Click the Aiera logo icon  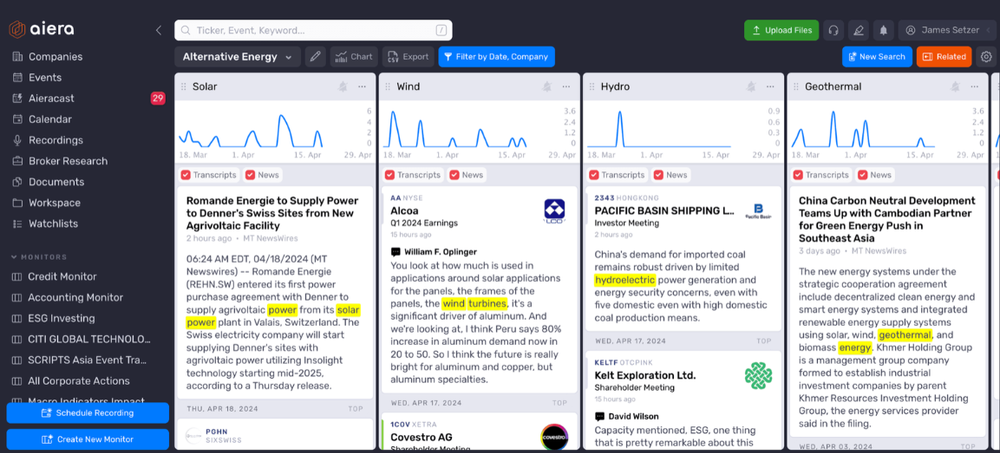17,29
